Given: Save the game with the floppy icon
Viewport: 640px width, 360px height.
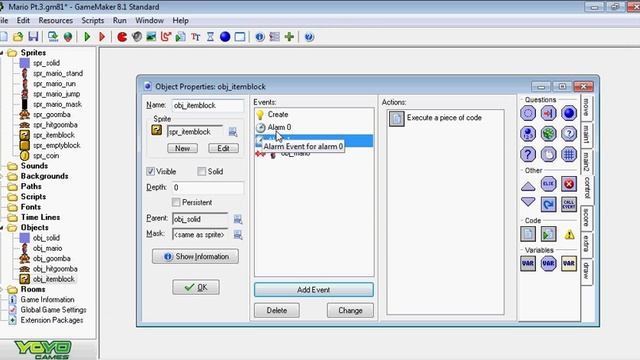Looking at the screenshot, I should coord(33,37).
